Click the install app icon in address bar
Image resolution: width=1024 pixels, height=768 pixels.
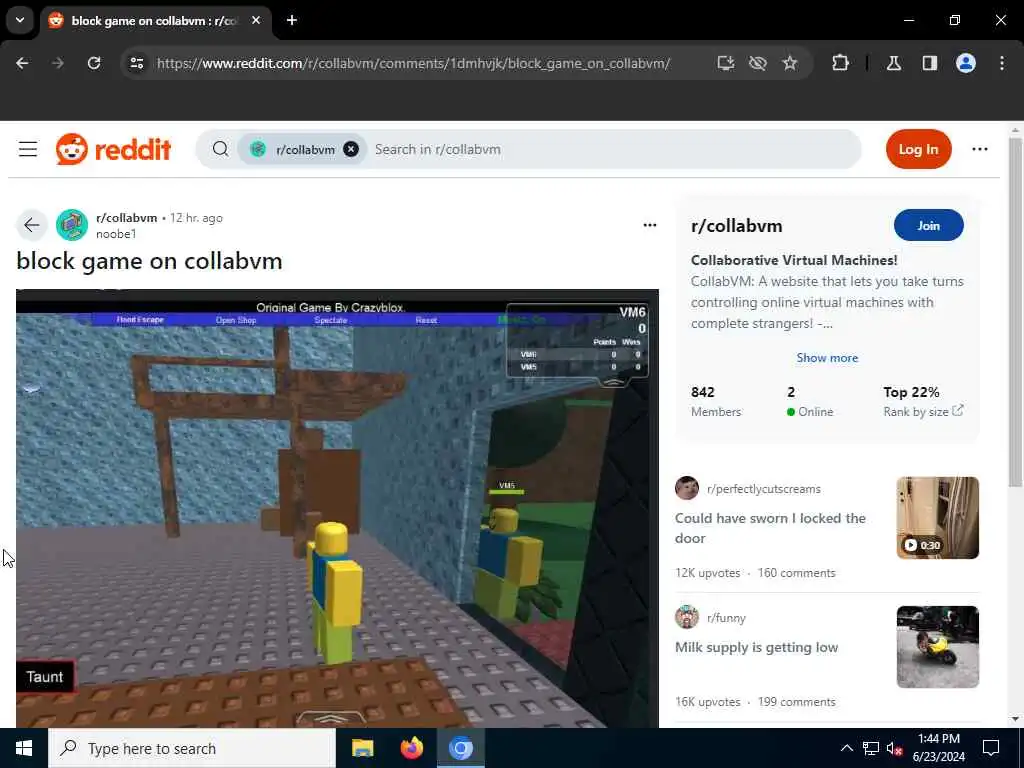[x=726, y=63]
